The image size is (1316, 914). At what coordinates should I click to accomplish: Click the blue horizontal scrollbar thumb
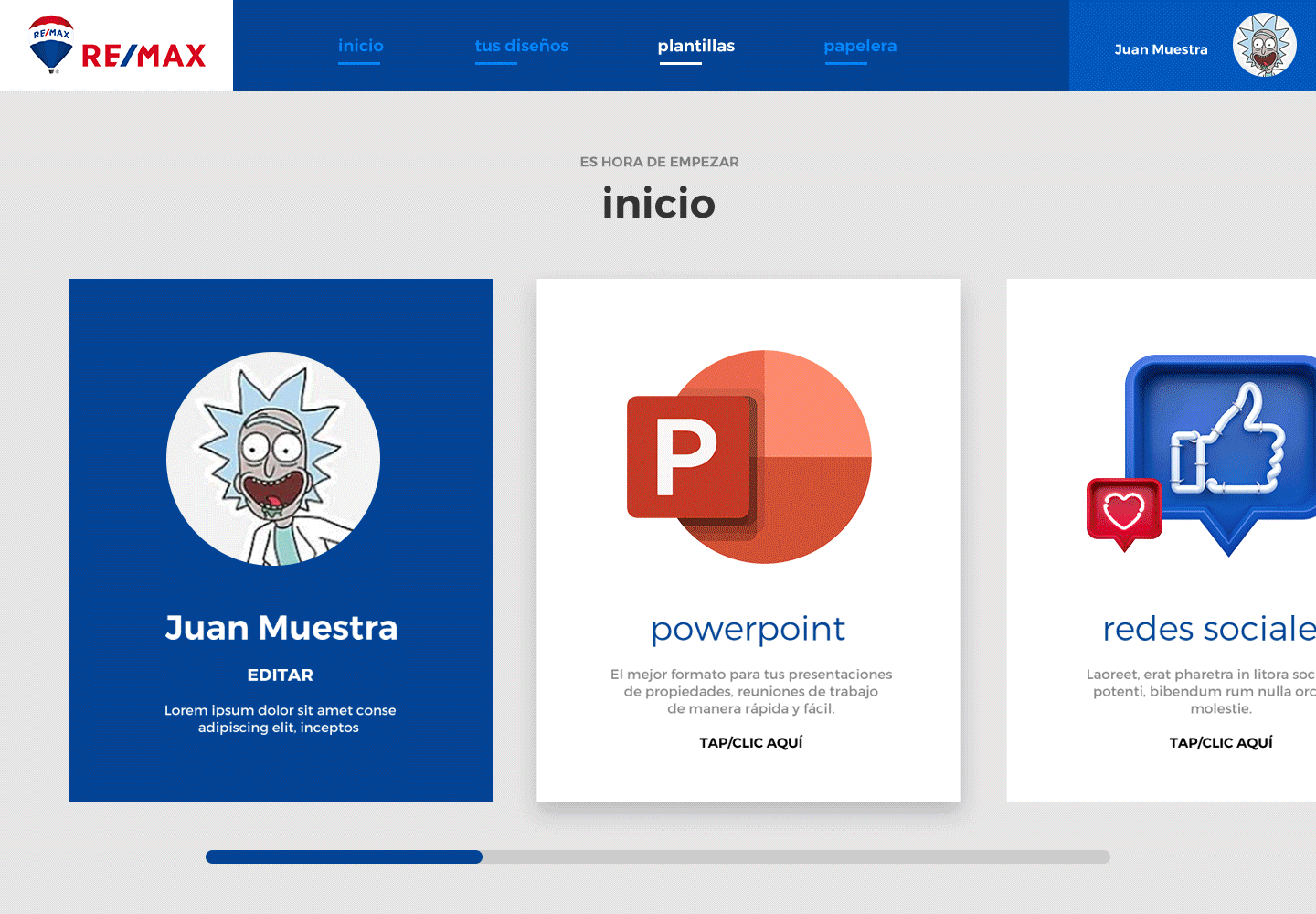pos(344,856)
